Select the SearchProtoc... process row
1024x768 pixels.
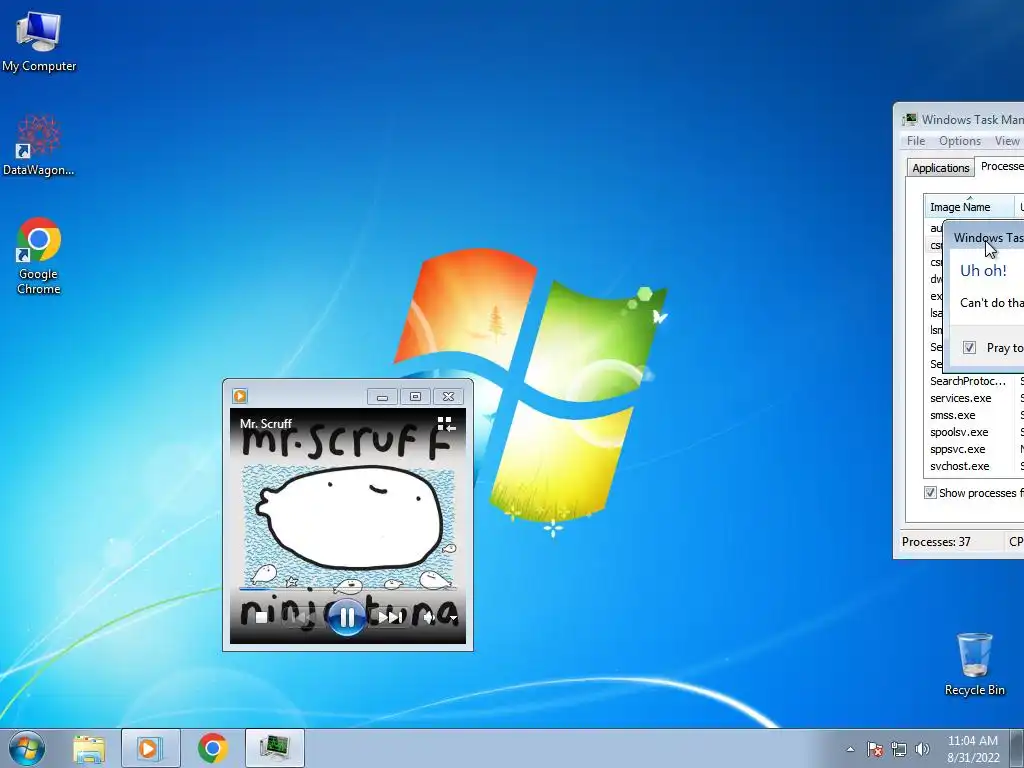point(974,381)
